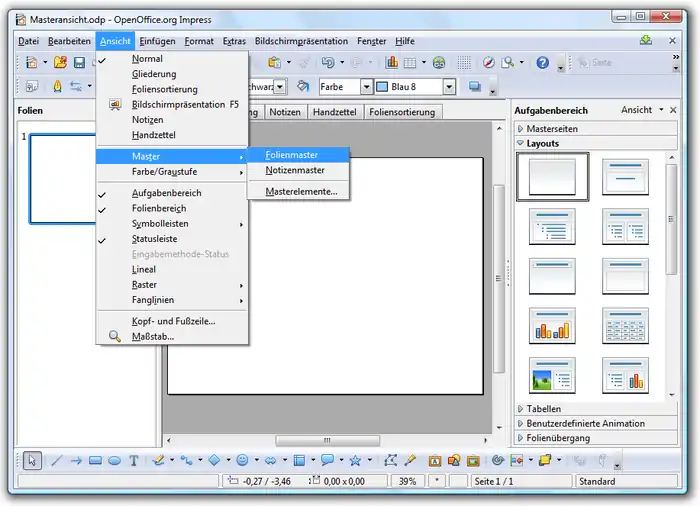Pick the Text tool

tap(133, 460)
